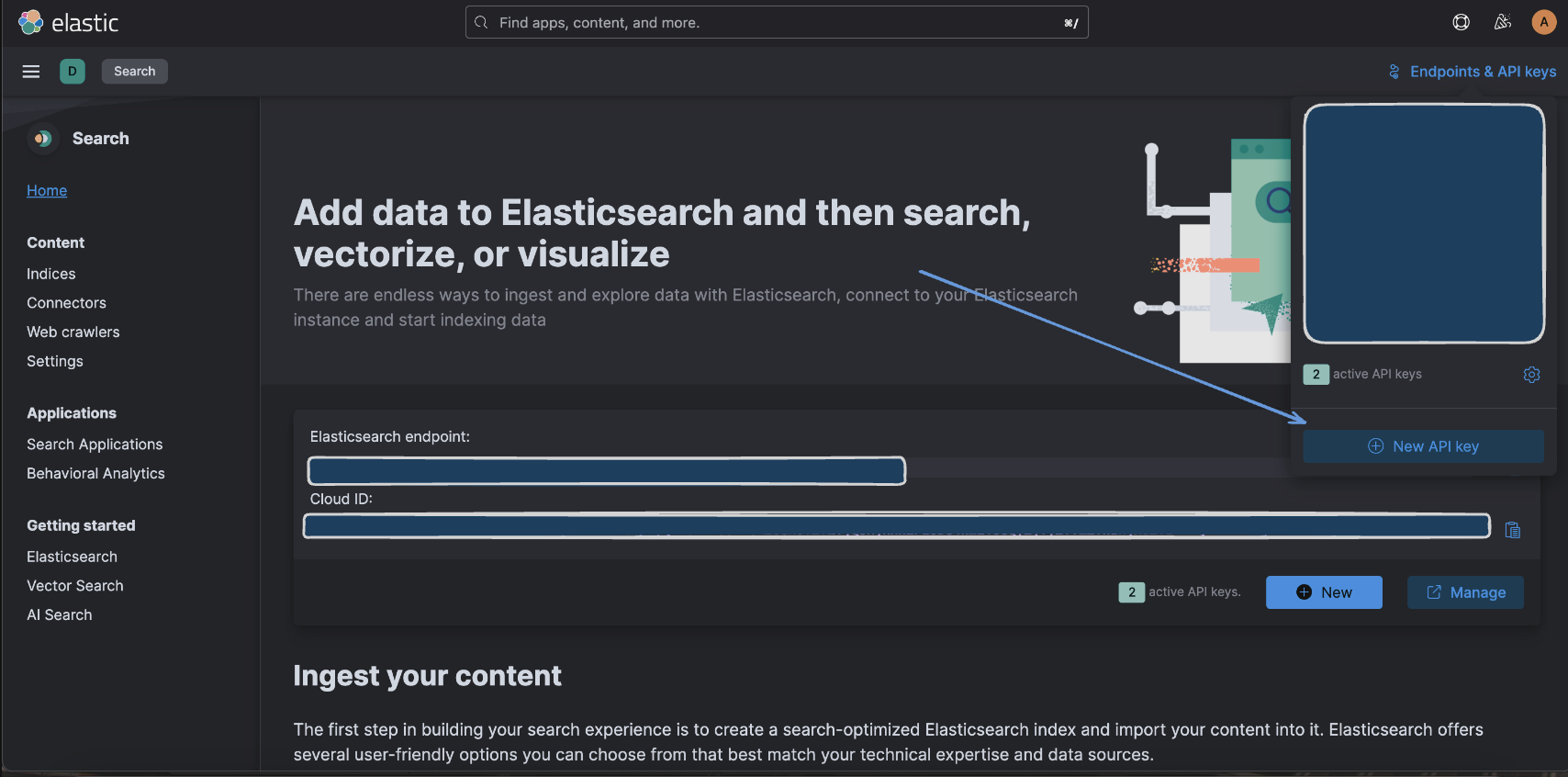The image size is (1568, 777).
Task: Open the user avatar menu
Action: [1544, 22]
